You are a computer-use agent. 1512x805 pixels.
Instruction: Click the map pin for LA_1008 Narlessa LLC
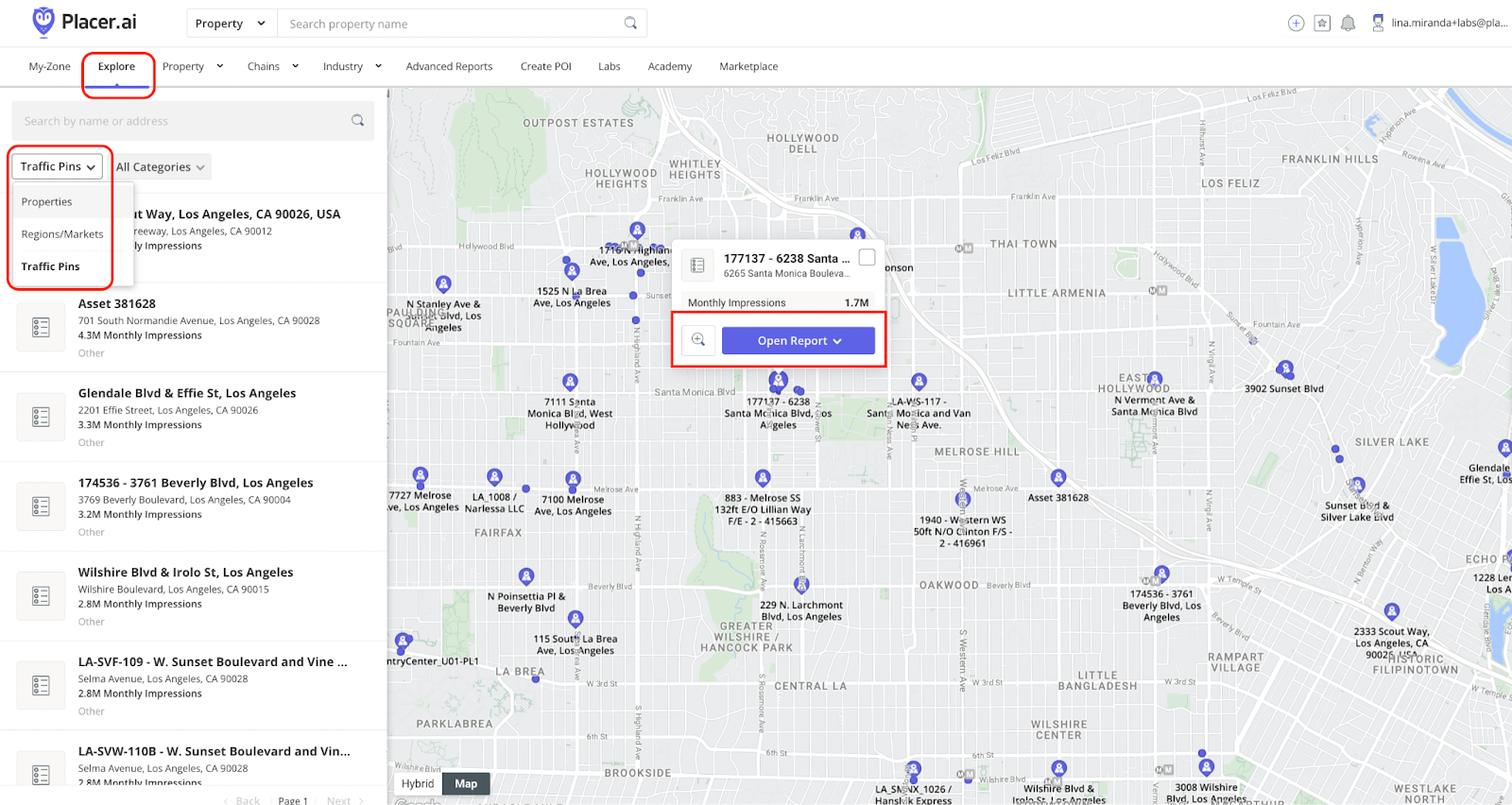coord(494,477)
